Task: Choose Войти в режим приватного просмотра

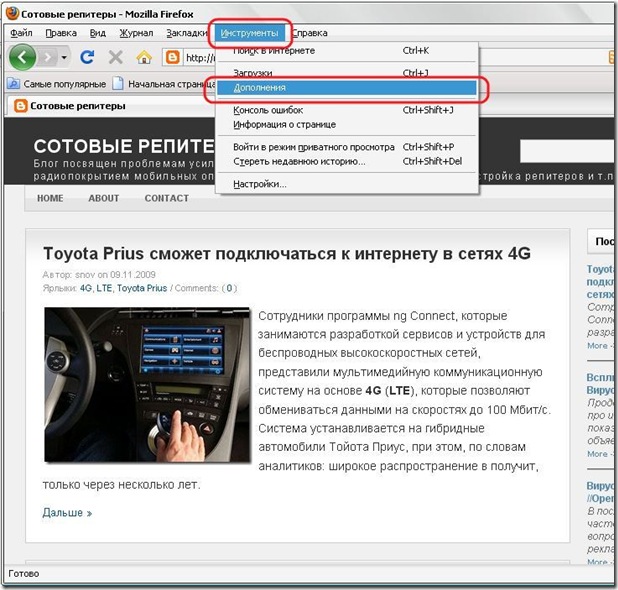Action: (347, 147)
